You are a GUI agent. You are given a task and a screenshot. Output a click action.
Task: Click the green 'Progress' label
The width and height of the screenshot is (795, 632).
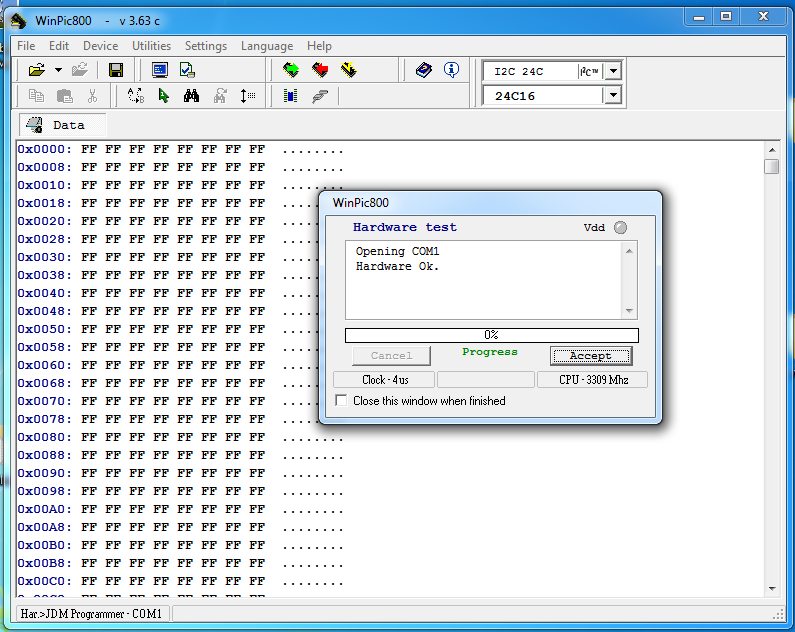pos(490,352)
